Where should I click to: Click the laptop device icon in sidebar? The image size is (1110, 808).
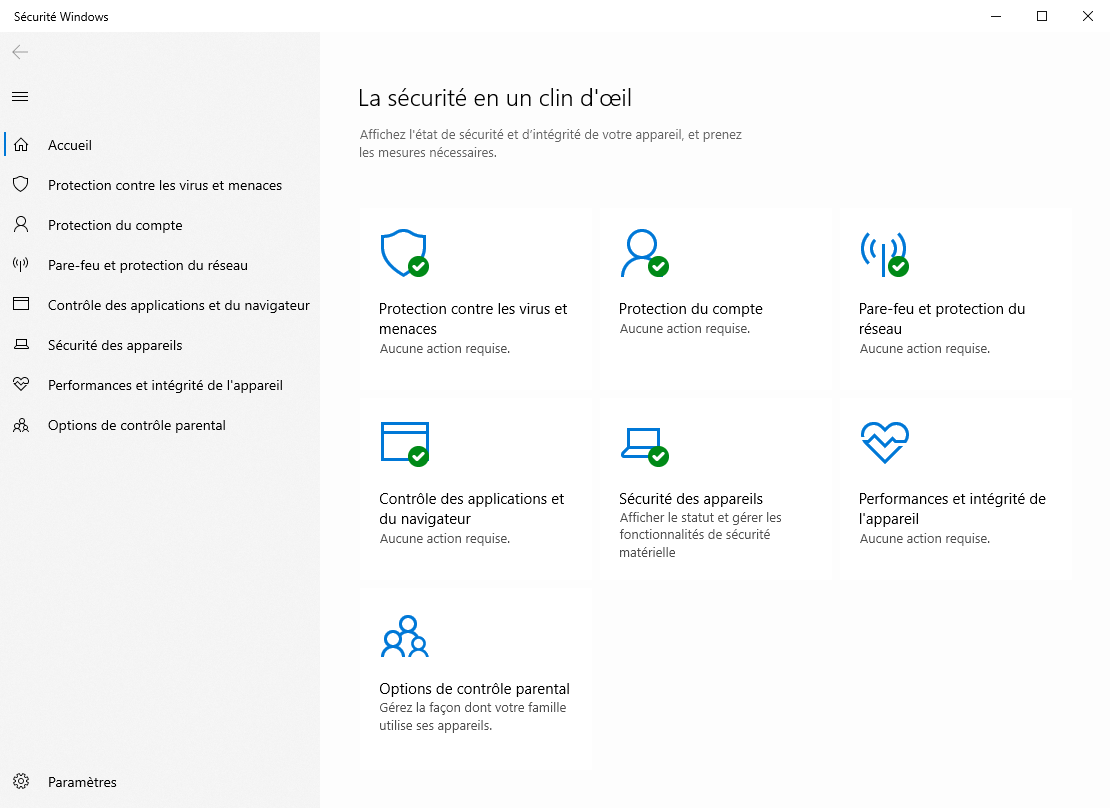(21, 345)
